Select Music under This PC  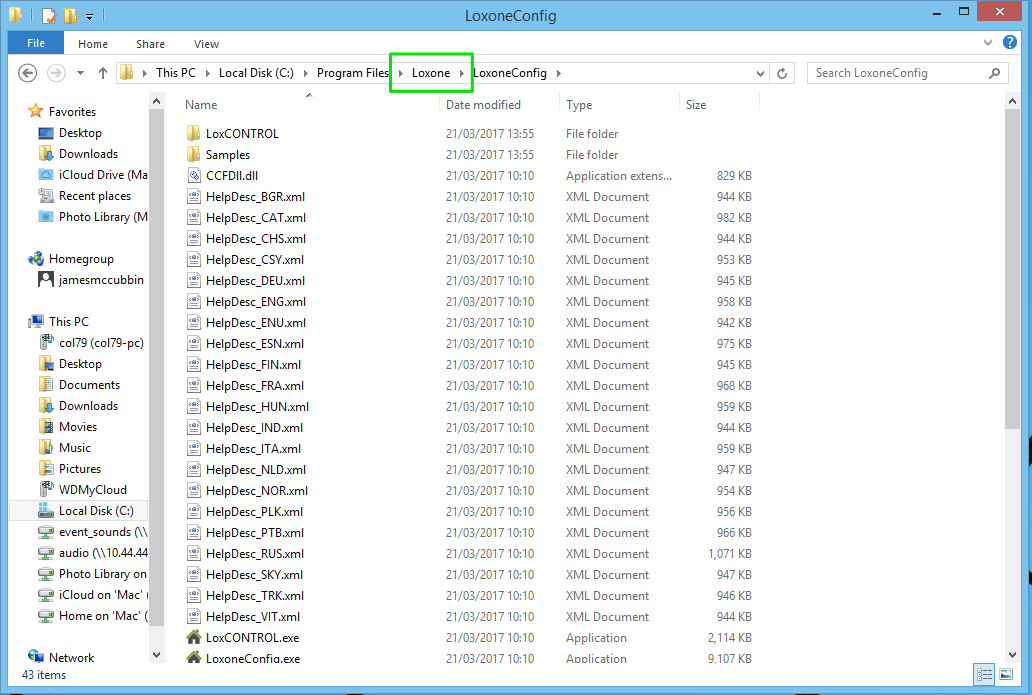[x=75, y=448]
